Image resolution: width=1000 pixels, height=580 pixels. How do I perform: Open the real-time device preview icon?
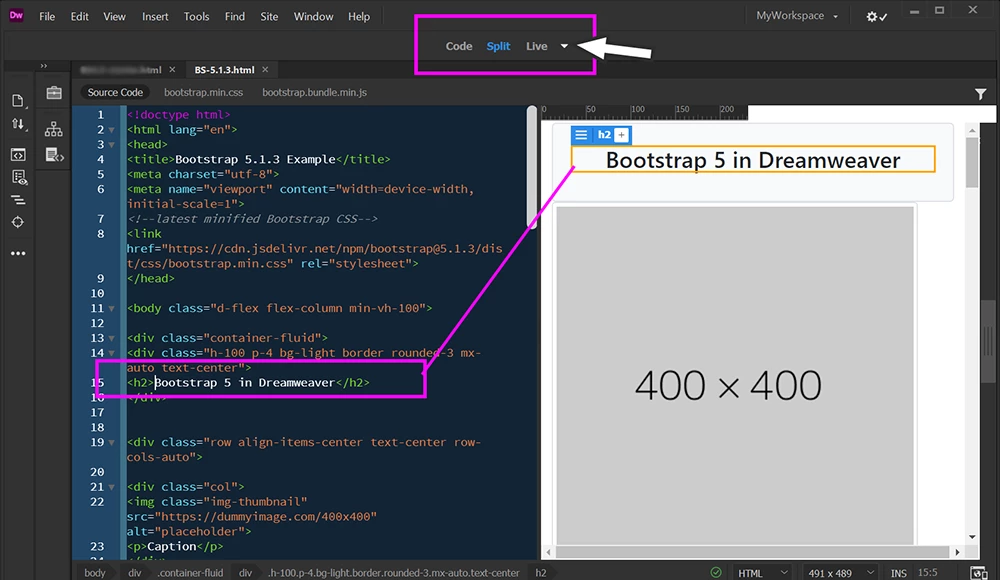pyautogui.click(x=978, y=573)
